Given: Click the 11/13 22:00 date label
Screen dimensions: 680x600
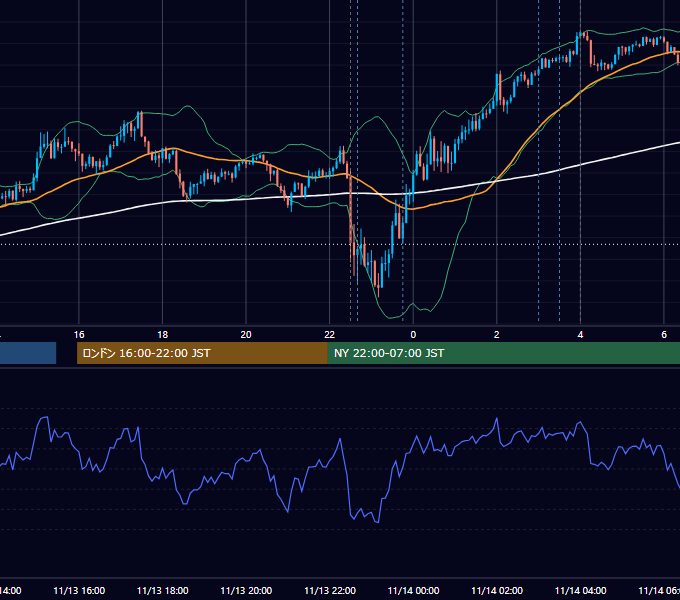Looking at the screenshot, I should (x=330, y=590).
